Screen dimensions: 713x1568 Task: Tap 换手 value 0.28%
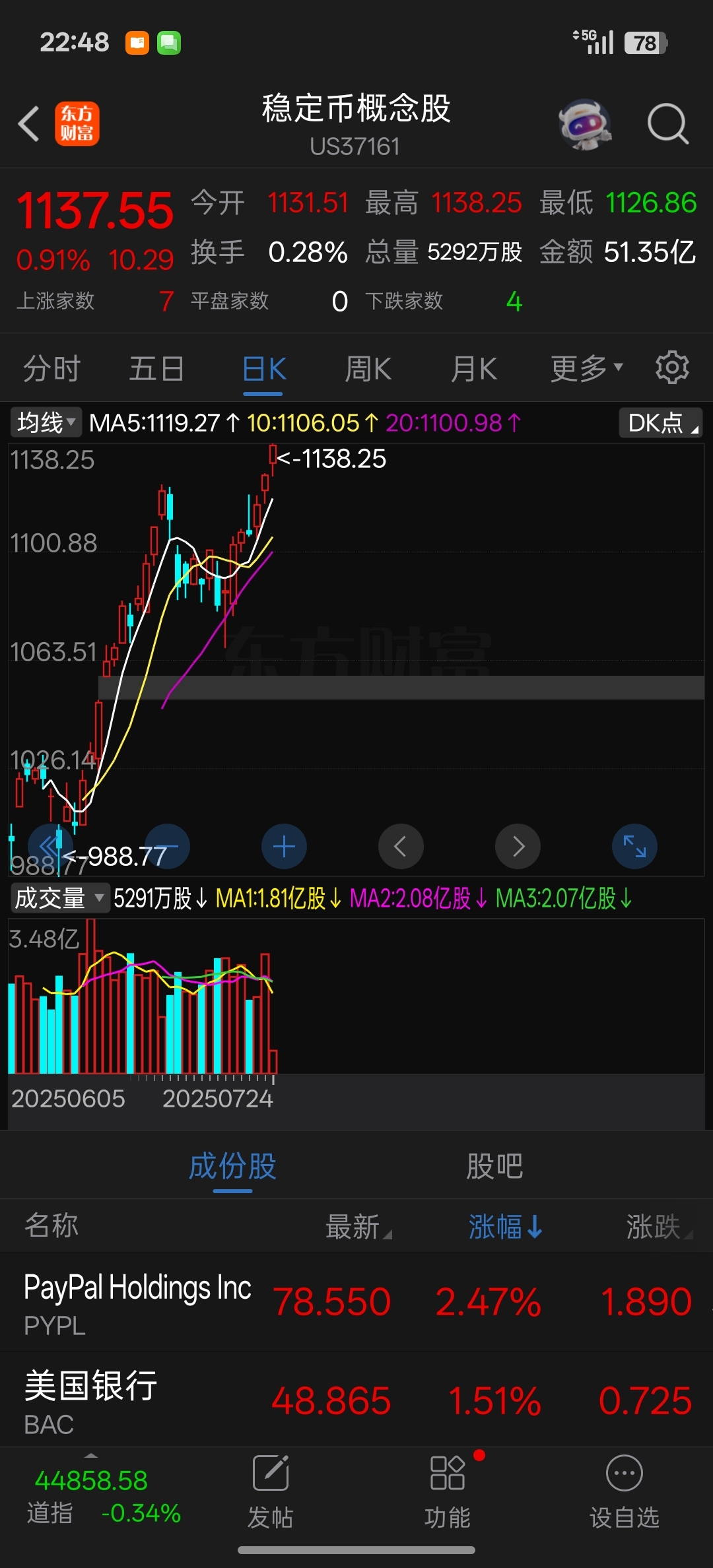308,252
